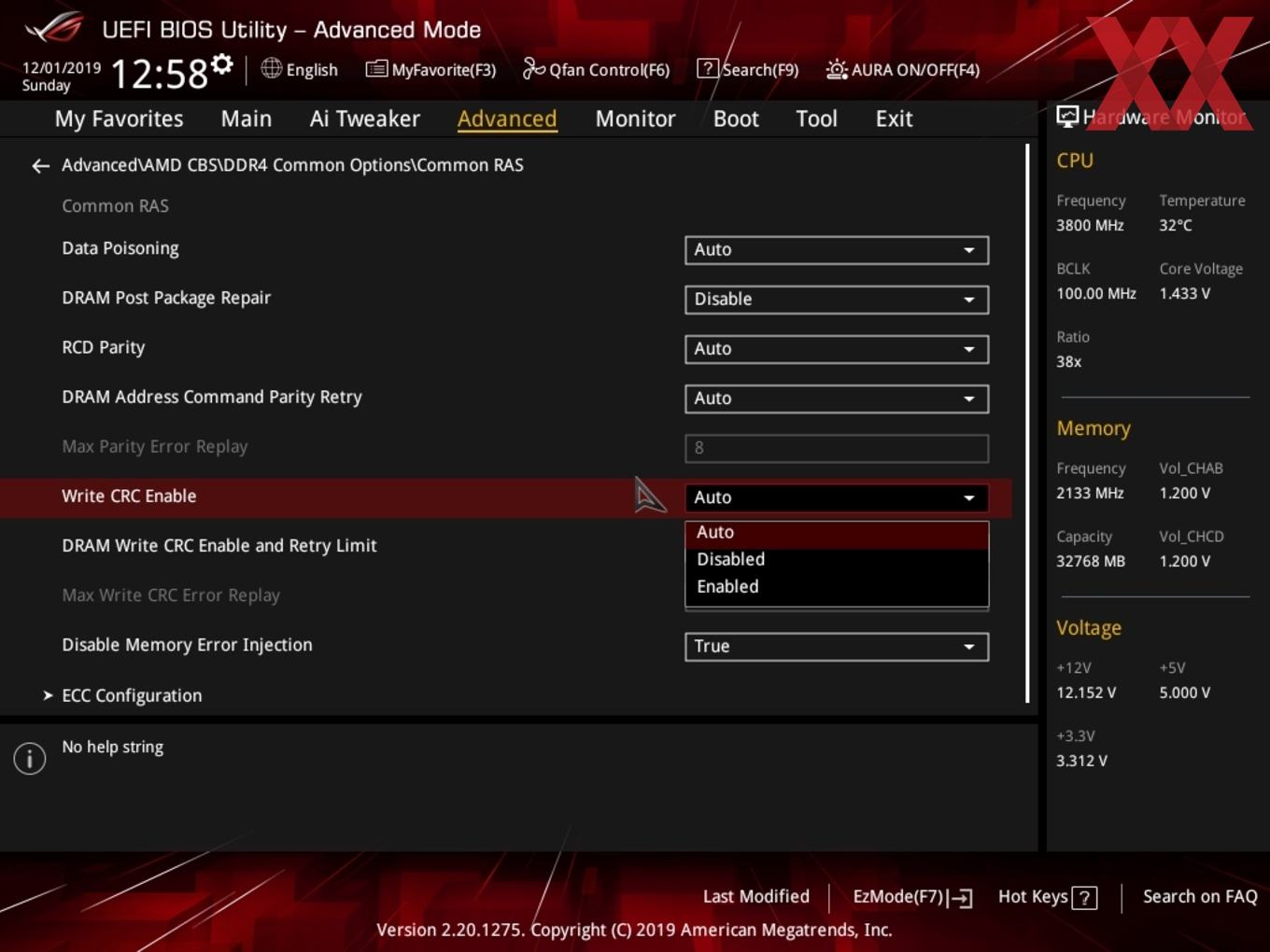Click the Qfan Control fan icon
1270x952 pixels.
(x=533, y=68)
